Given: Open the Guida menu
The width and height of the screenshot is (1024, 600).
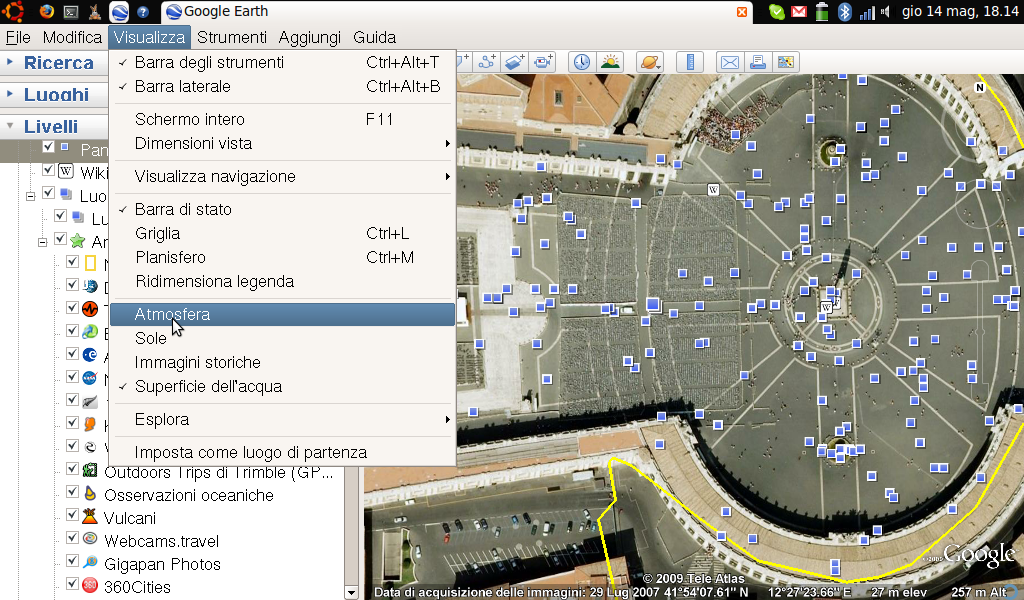Looking at the screenshot, I should click(374, 37).
